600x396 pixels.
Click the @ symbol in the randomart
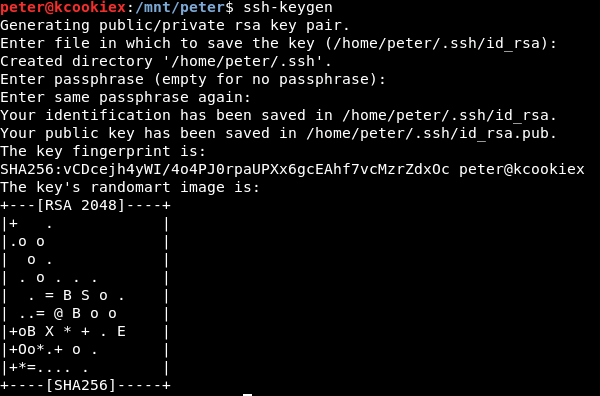click(59, 314)
